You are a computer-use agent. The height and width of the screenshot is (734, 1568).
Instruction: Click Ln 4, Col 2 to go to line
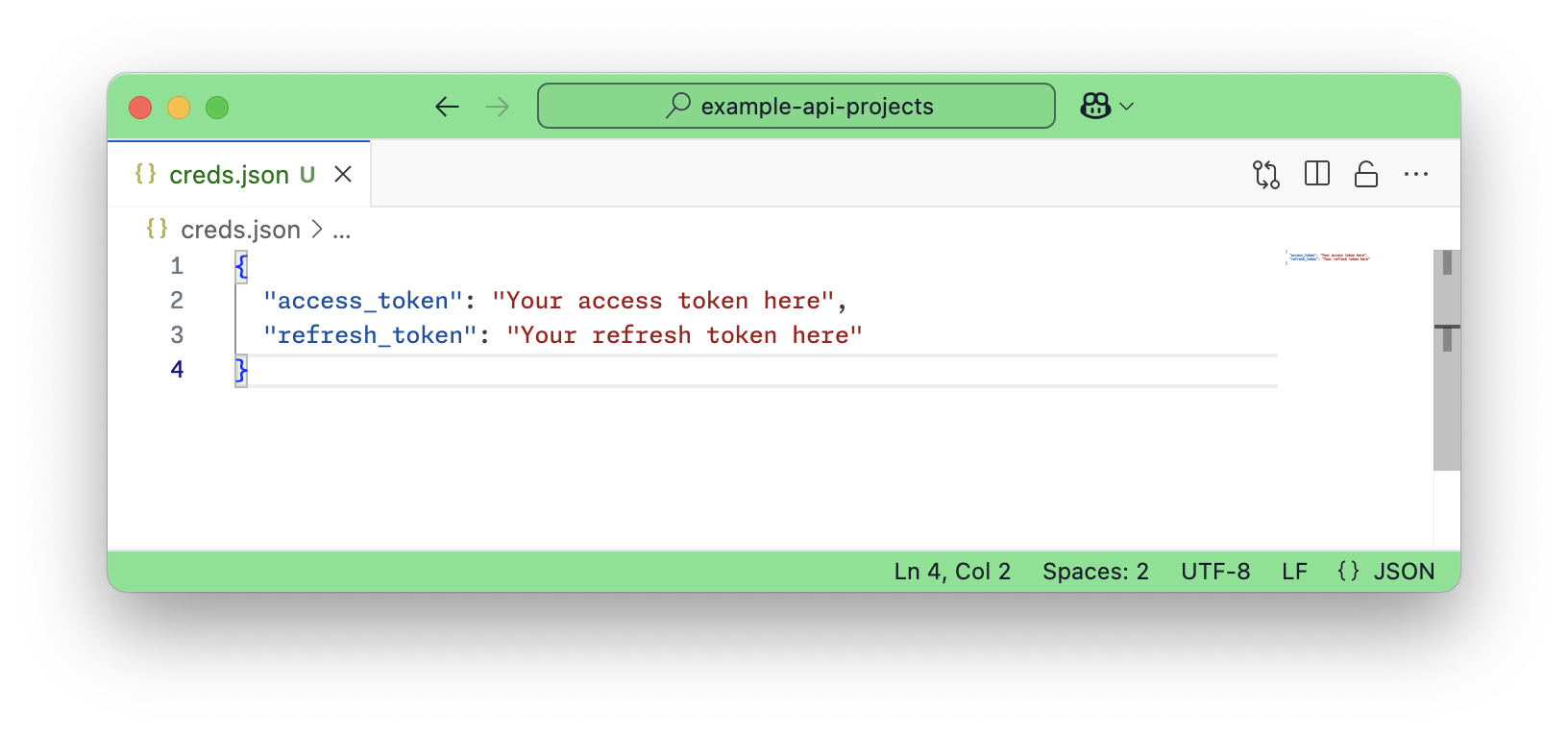pyautogui.click(x=951, y=571)
